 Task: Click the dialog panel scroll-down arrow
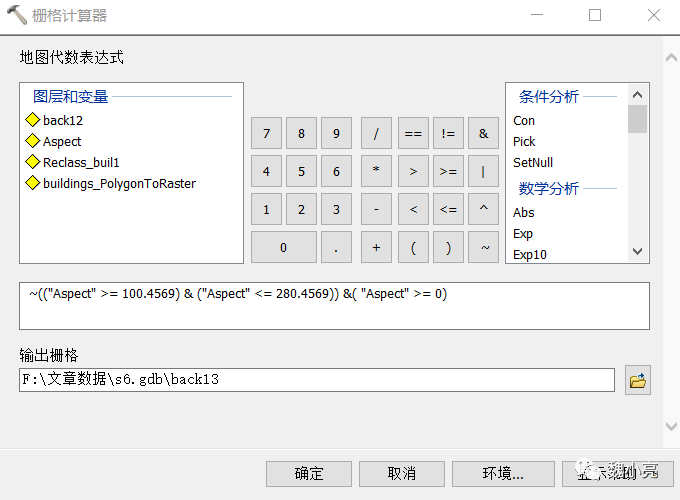point(671,427)
